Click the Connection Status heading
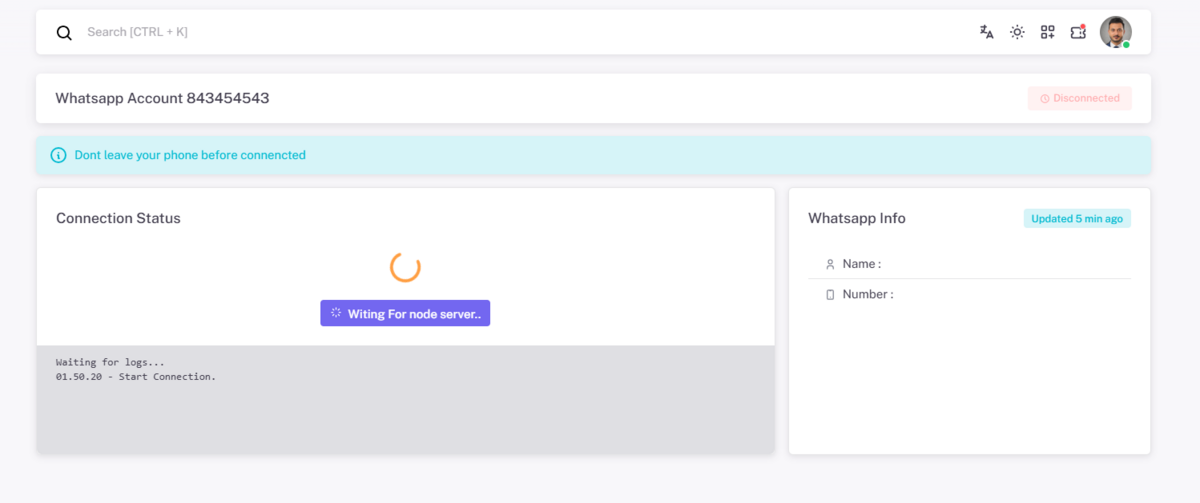The image size is (1200, 503). pos(118,218)
